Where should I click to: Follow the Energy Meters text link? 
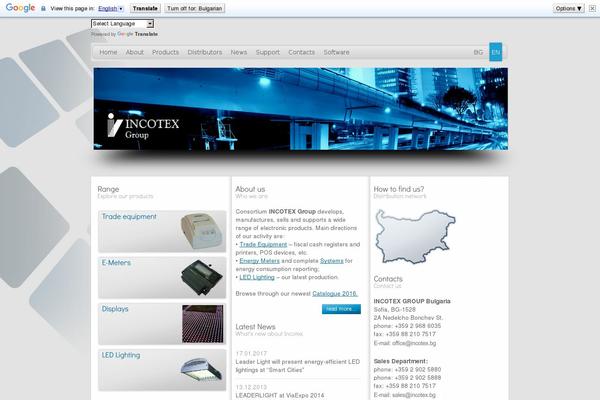pyautogui.click(x=259, y=261)
